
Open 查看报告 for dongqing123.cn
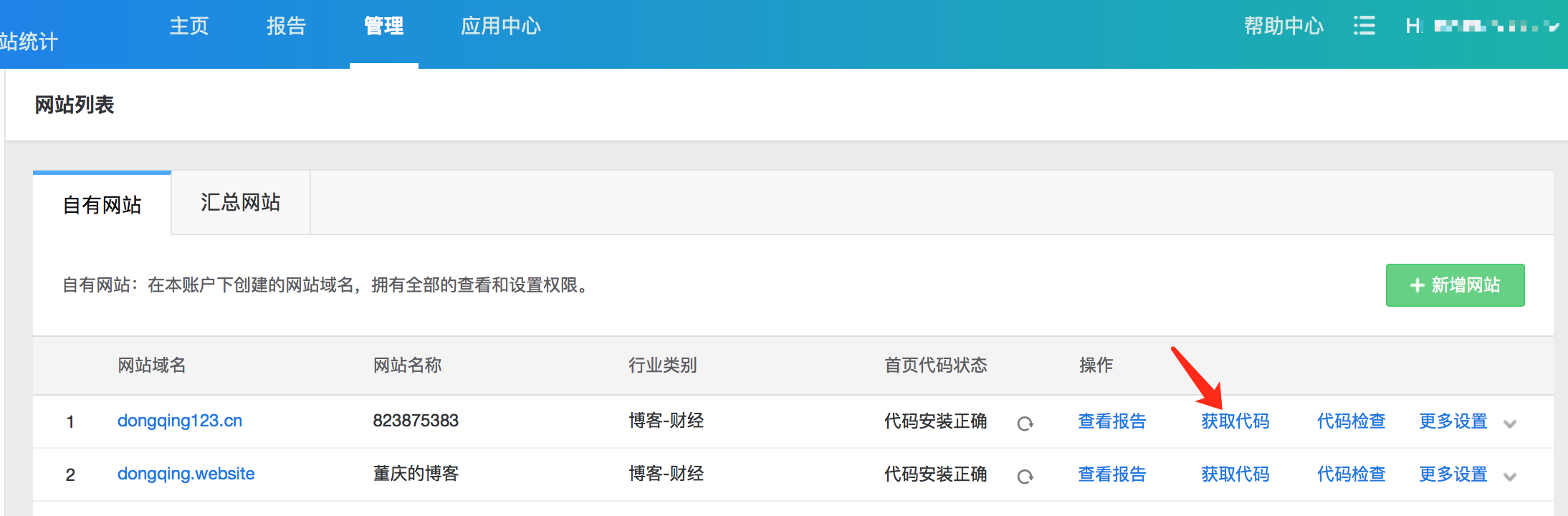[1112, 421]
